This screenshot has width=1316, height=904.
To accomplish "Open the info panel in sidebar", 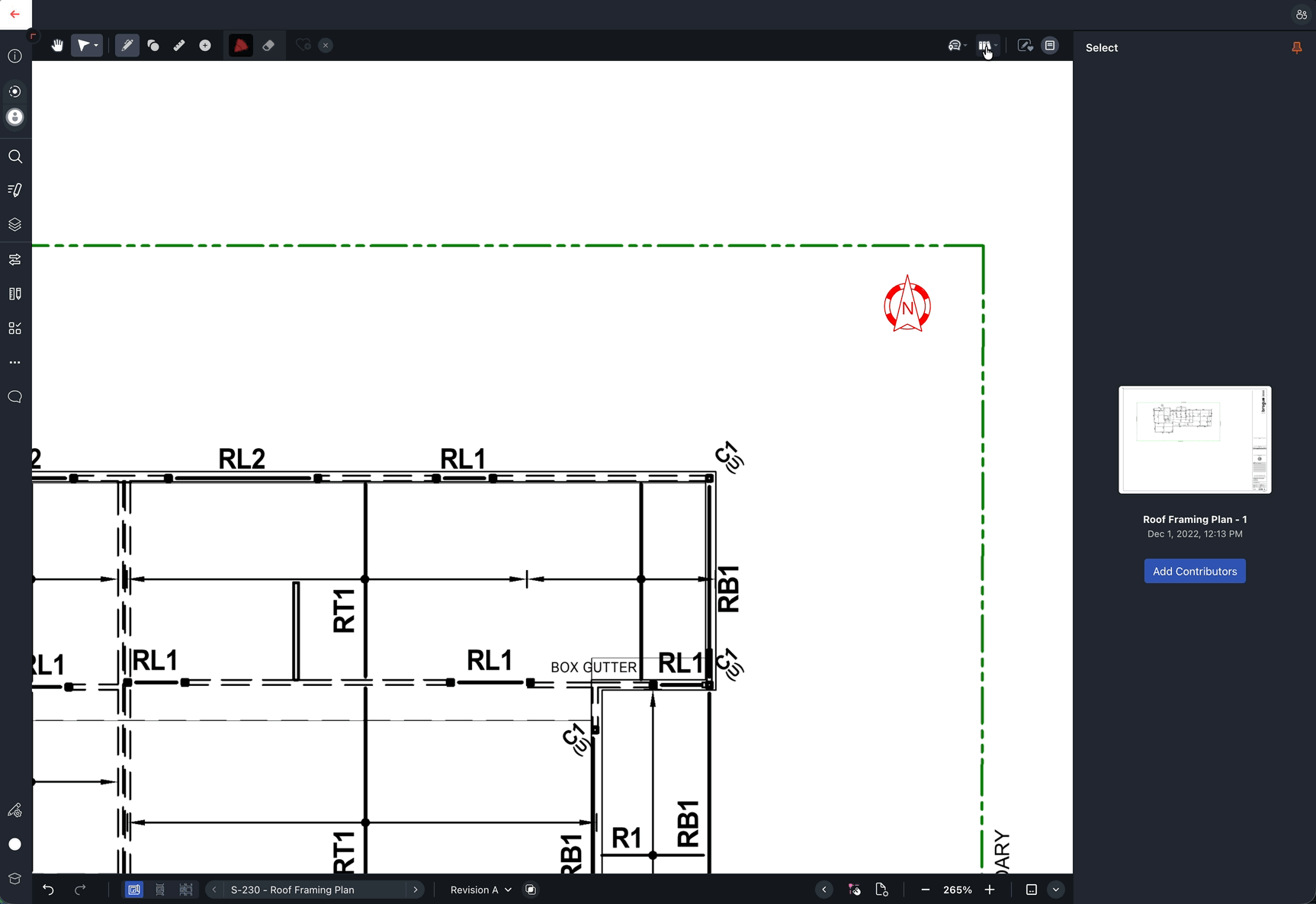I will point(15,56).
